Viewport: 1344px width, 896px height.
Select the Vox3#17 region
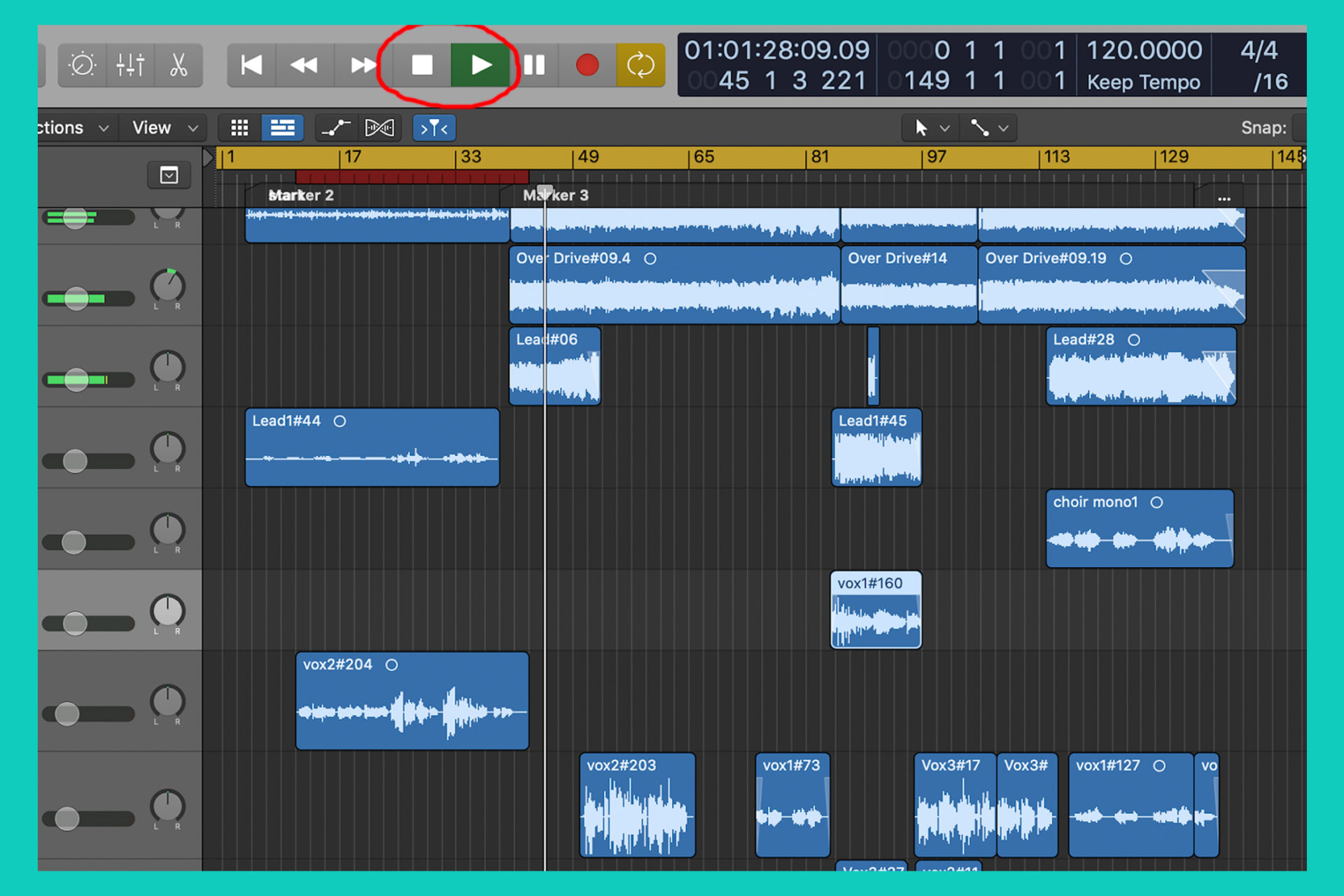955,805
